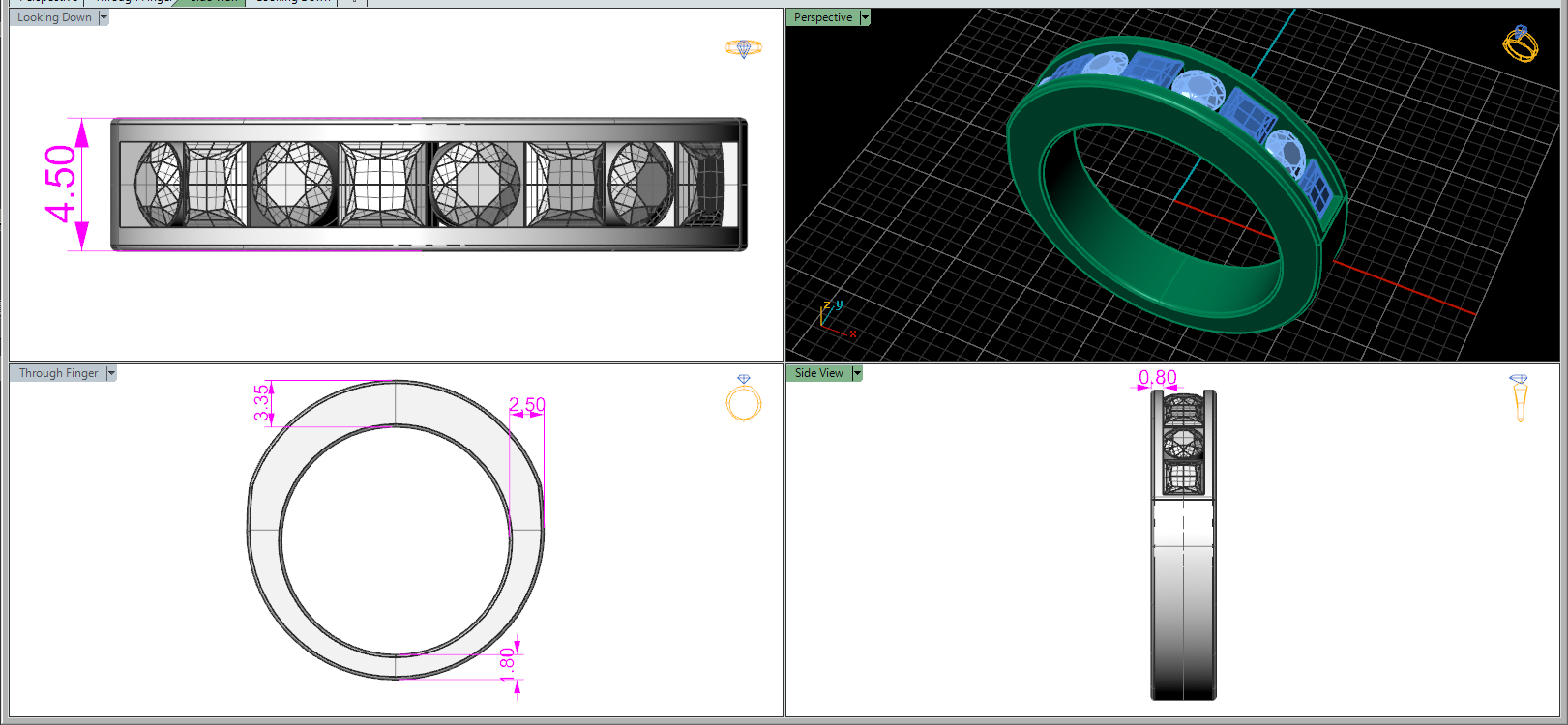Open the Looking Down viewport dropdown arrow

pyautogui.click(x=104, y=17)
